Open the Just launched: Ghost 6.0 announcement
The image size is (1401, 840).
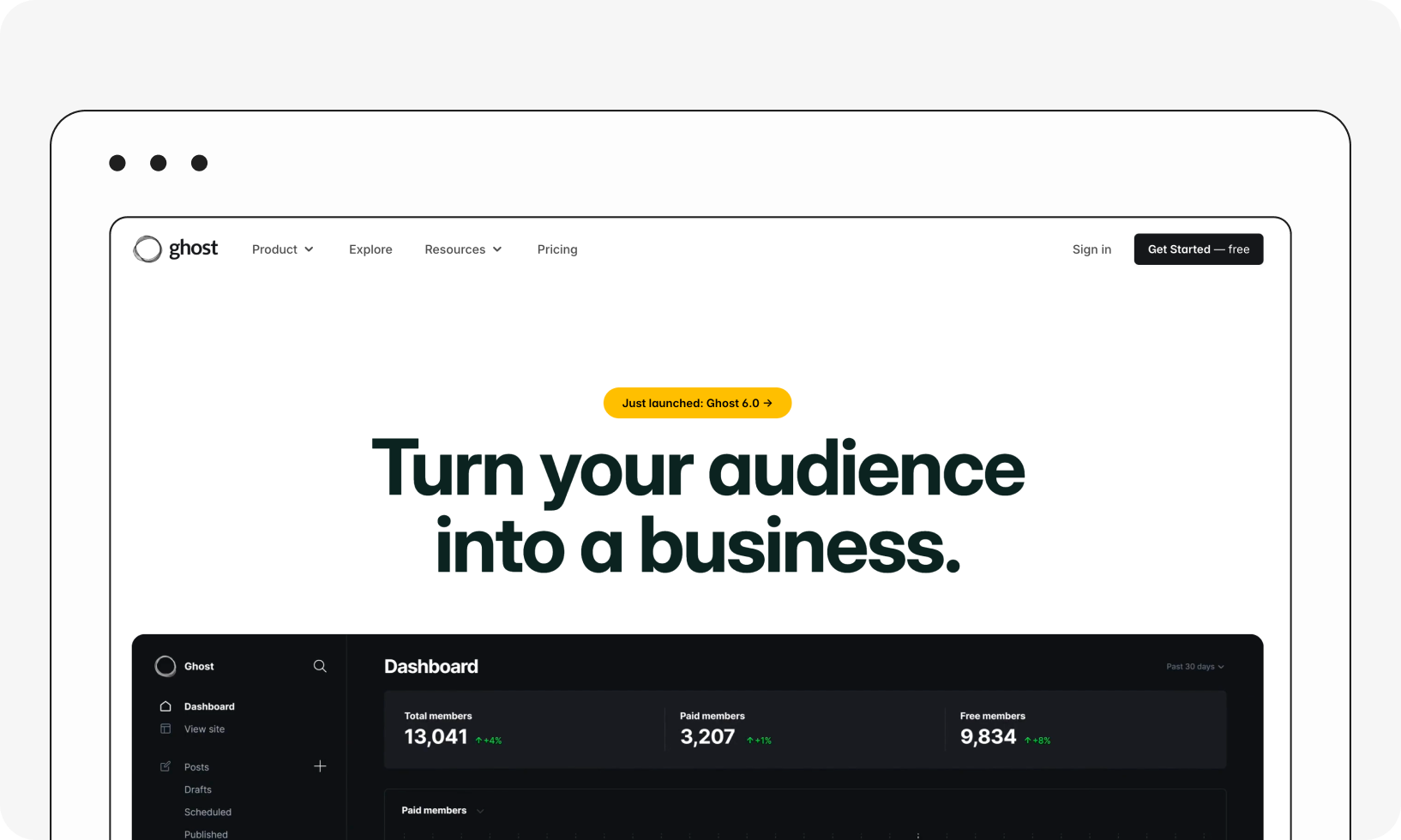pyautogui.click(x=697, y=403)
